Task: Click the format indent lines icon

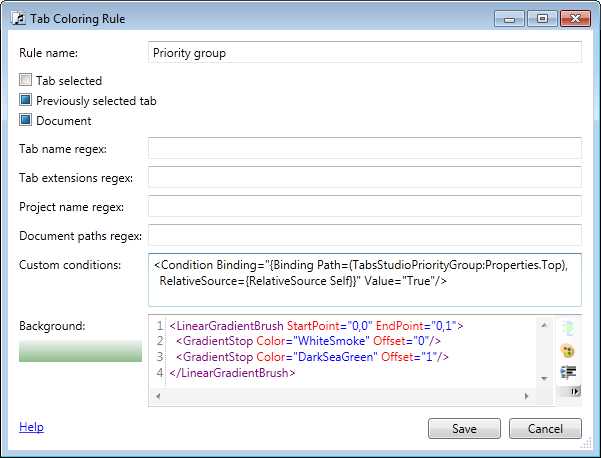Action: pyautogui.click(x=568, y=372)
